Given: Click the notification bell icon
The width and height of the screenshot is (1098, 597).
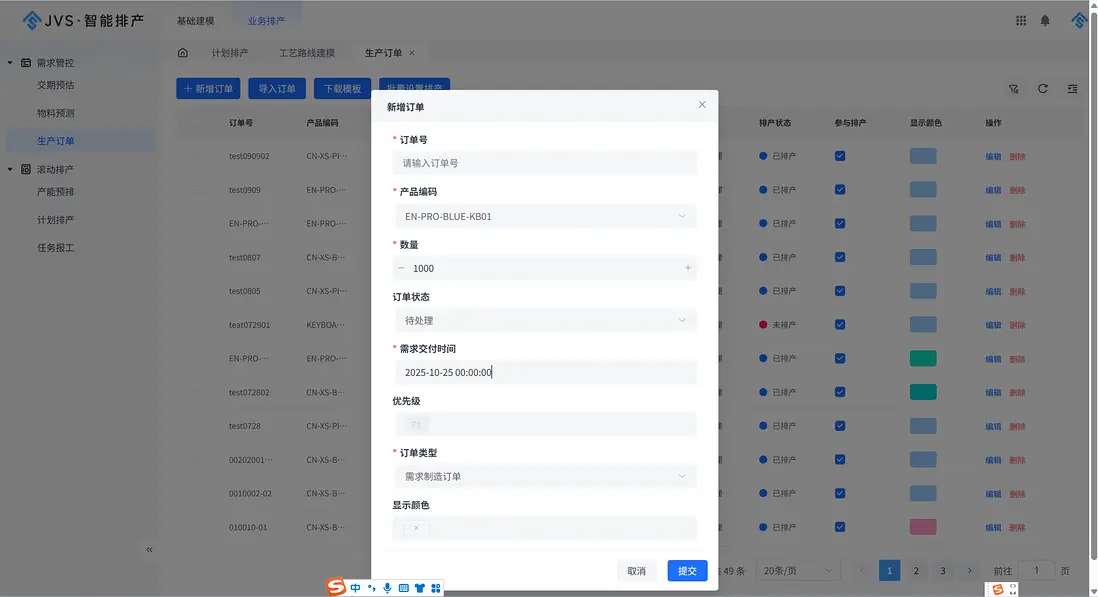Looking at the screenshot, I should pyautogui.click(x=1045, y=20).
